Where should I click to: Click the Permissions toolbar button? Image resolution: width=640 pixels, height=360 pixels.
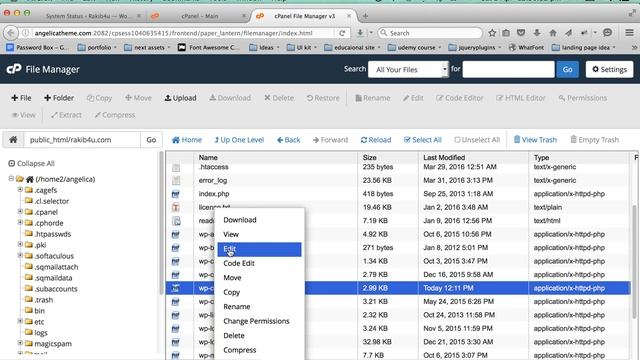pos(582,98)
